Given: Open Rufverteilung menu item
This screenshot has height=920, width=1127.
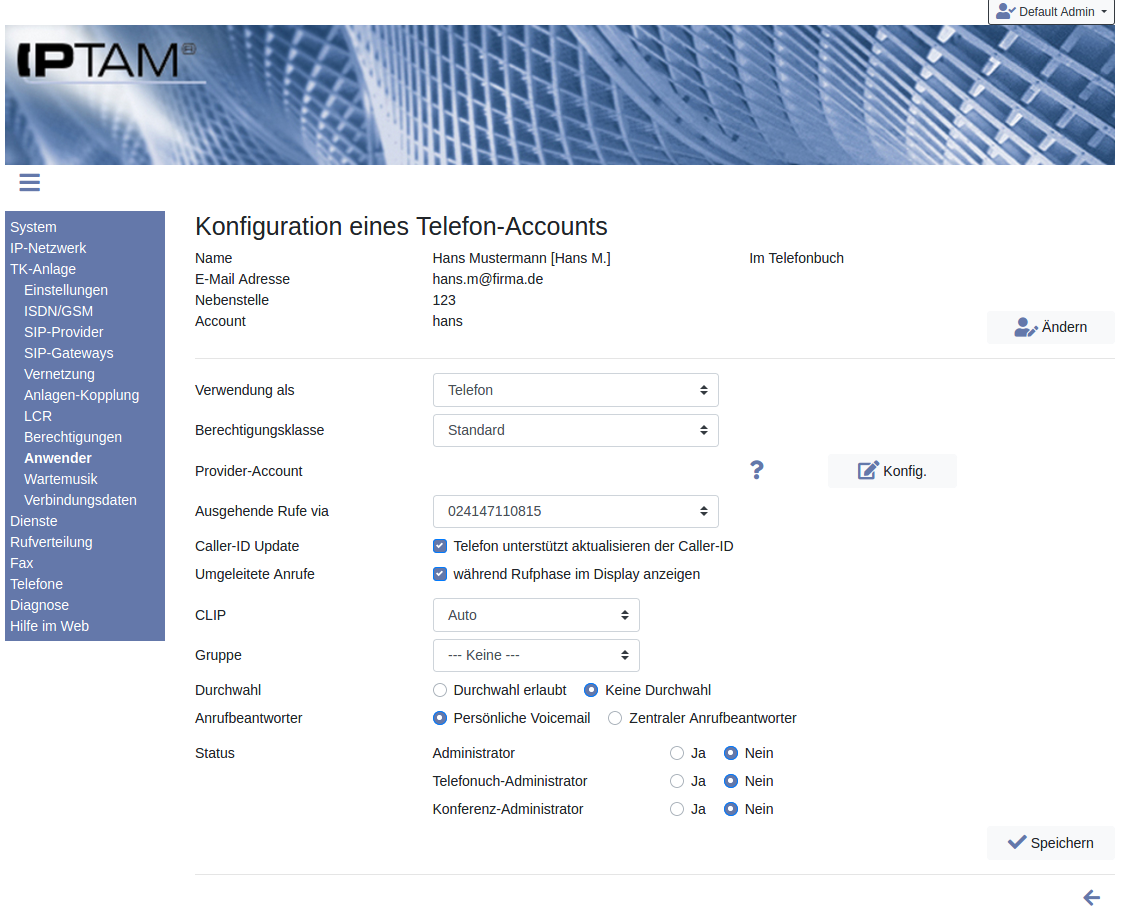Looking at the screenshot, I should (51, 542).
